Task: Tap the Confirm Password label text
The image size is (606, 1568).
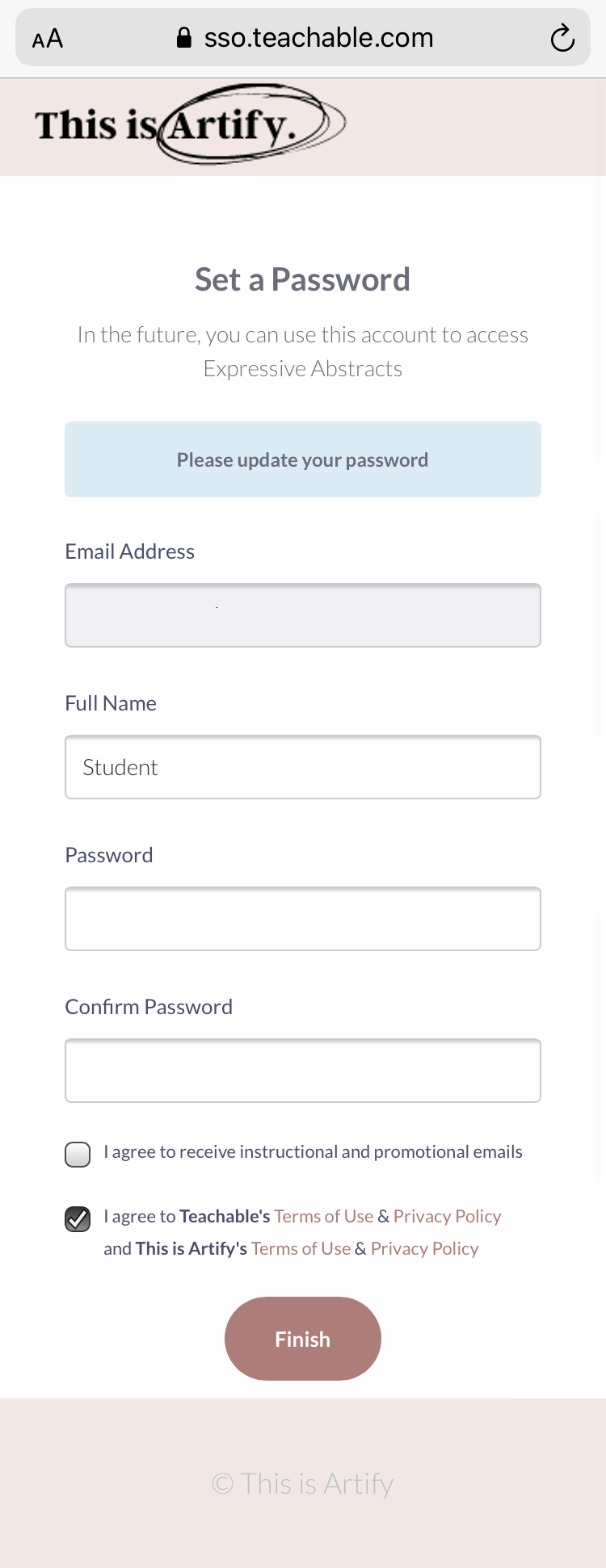Action: (x=149, y=1007)
